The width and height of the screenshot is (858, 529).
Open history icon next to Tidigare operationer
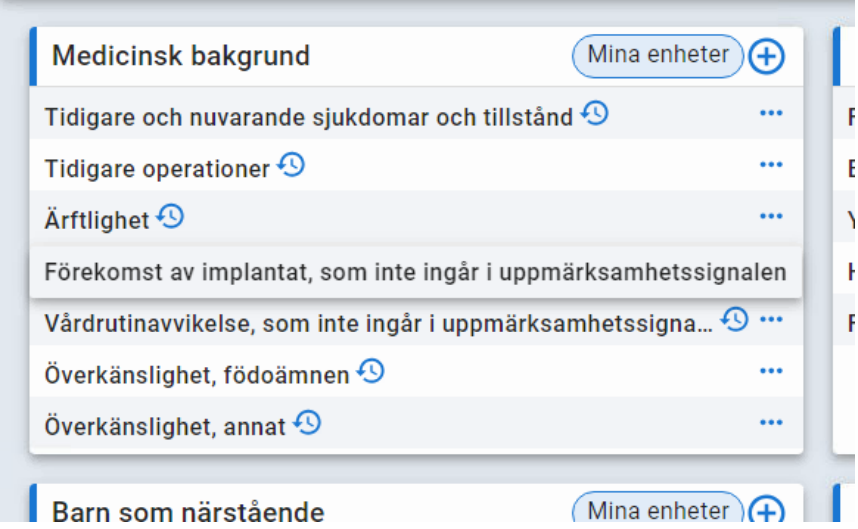coord(291,165)
